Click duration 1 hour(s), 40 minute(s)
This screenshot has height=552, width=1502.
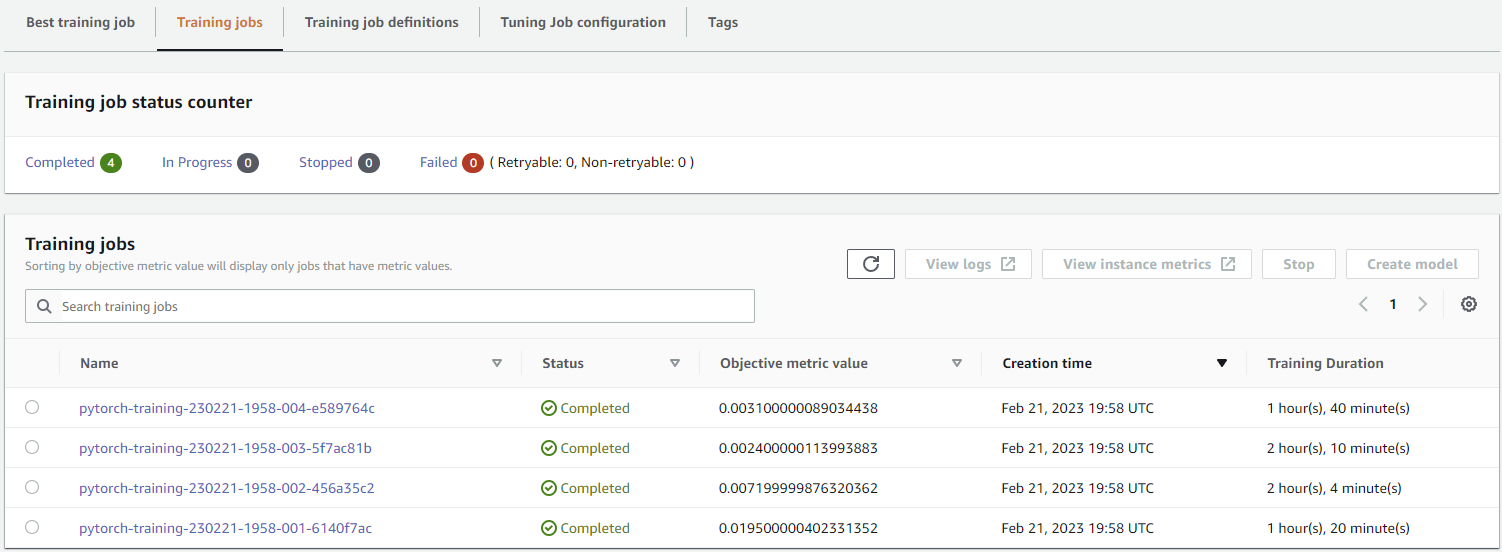pyautogui.click(x=1338, y=408)
